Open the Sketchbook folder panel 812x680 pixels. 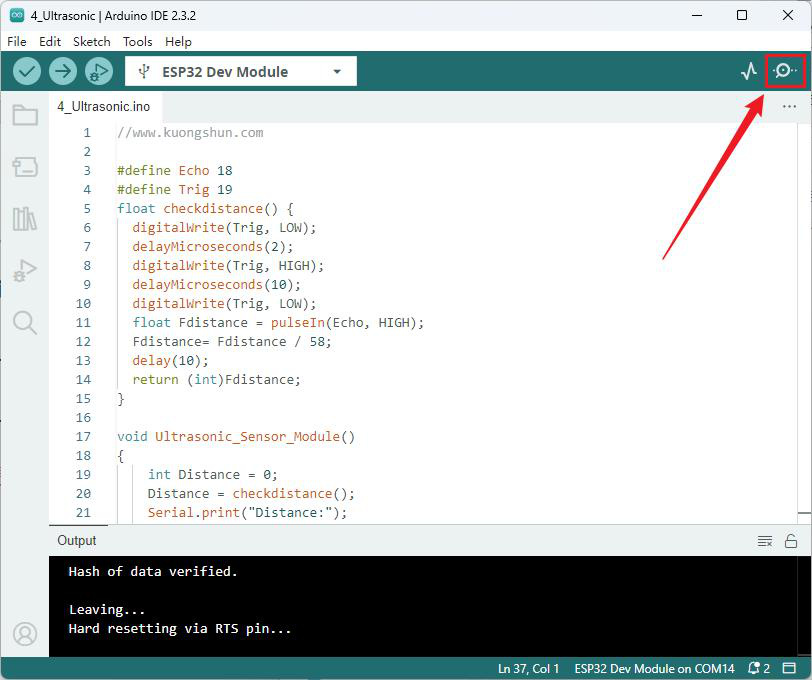tap(25, 115)
